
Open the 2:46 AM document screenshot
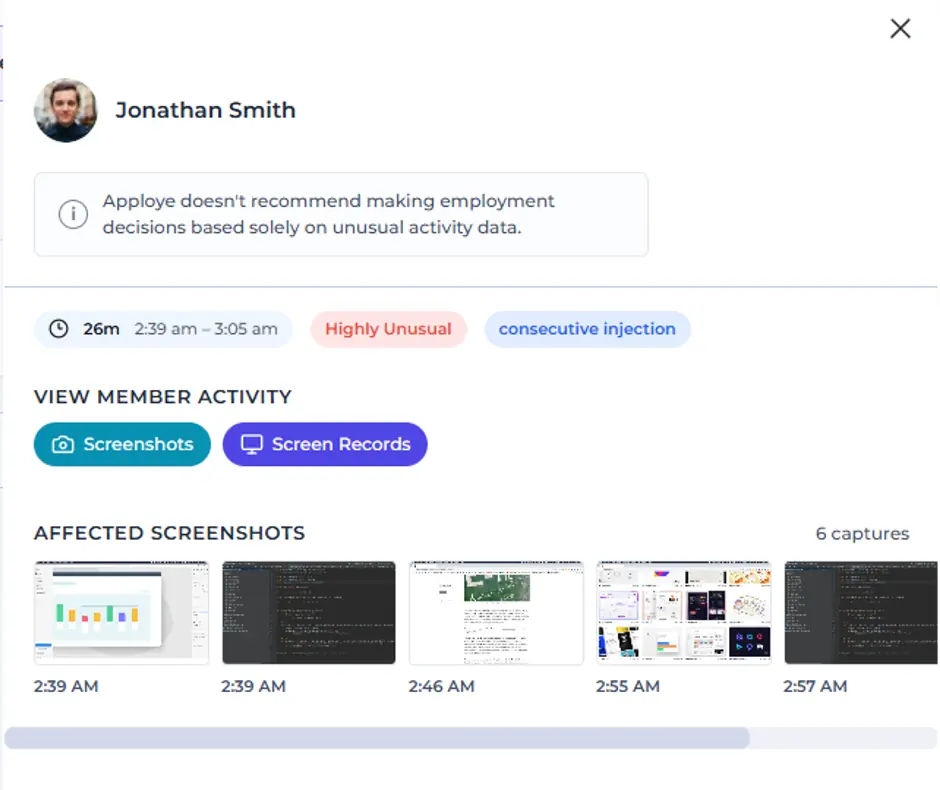[x=496, y=613]
